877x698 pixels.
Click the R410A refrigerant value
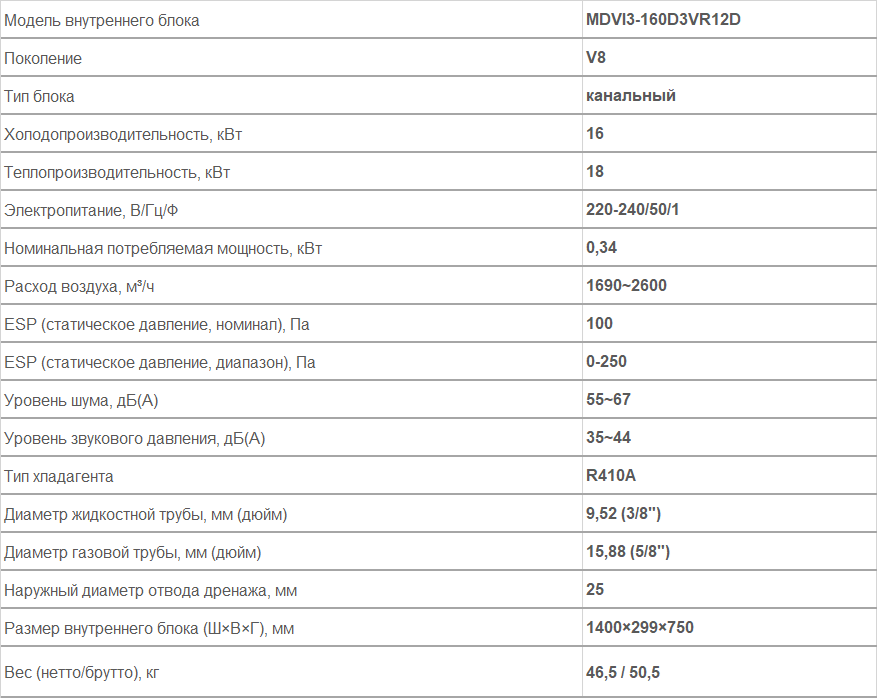610,475
